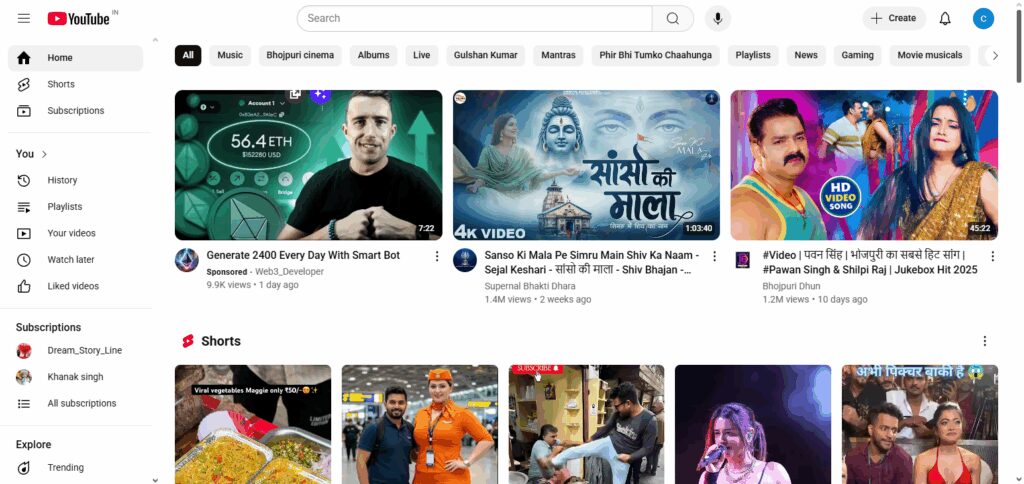The image size is (1024, 484).
Task: Open the Pawan Singh jukebox video thumbnail
Action: click(864, 165)
